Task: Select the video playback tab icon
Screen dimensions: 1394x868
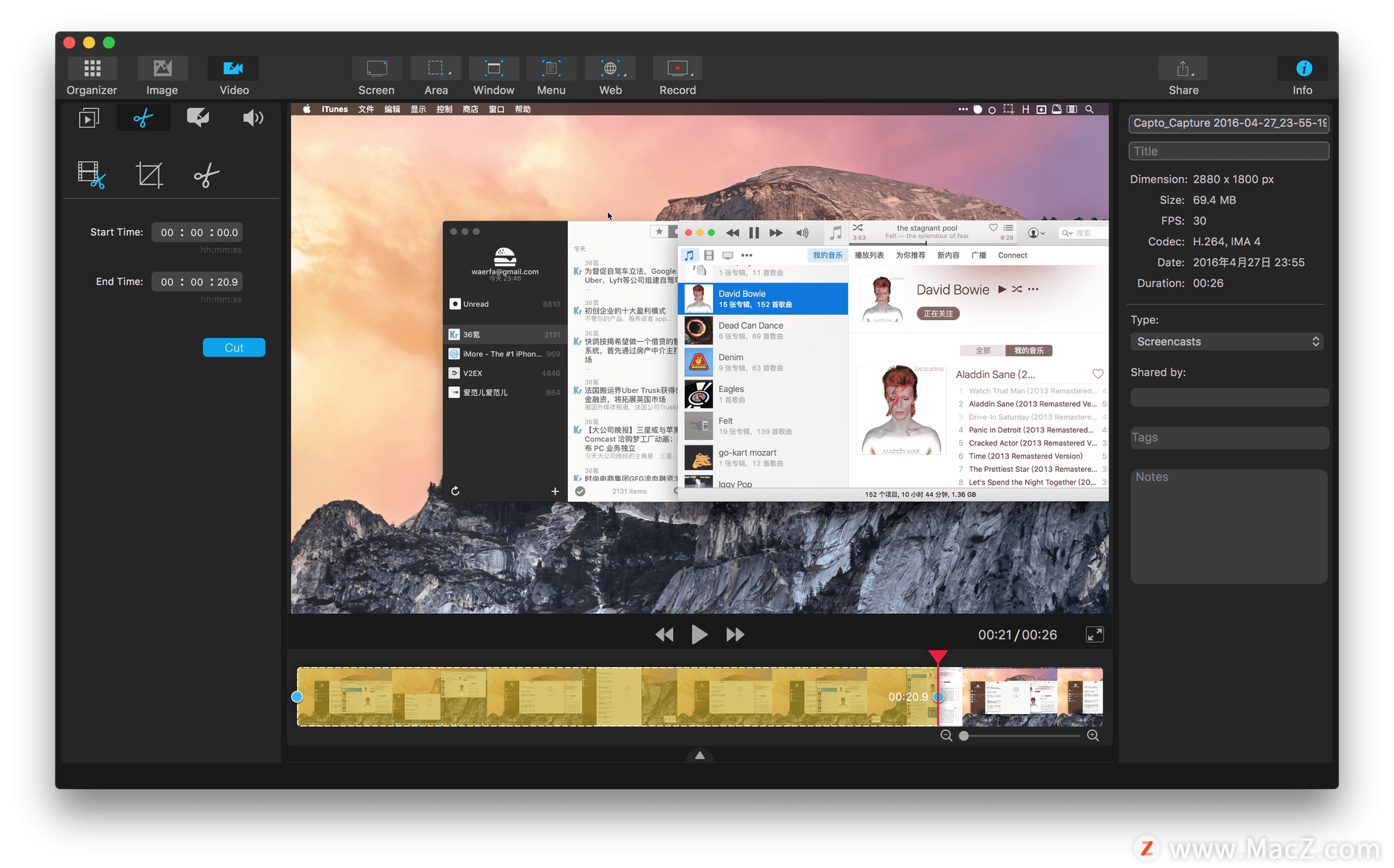Action: pyautogui.click(x=89, y=118)
